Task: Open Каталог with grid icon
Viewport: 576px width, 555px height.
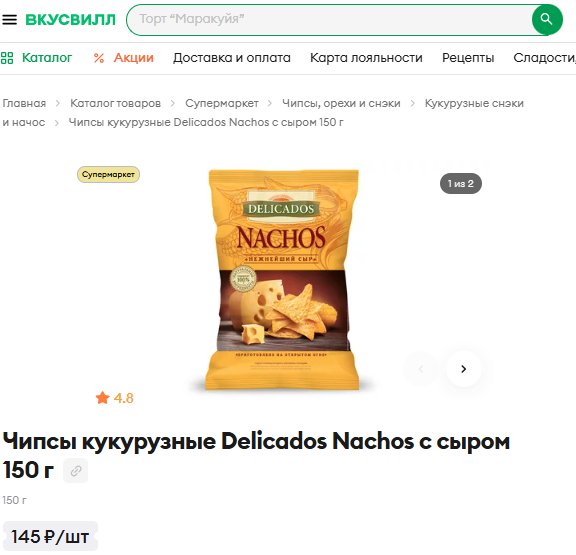Action: (x=36, y=58)
